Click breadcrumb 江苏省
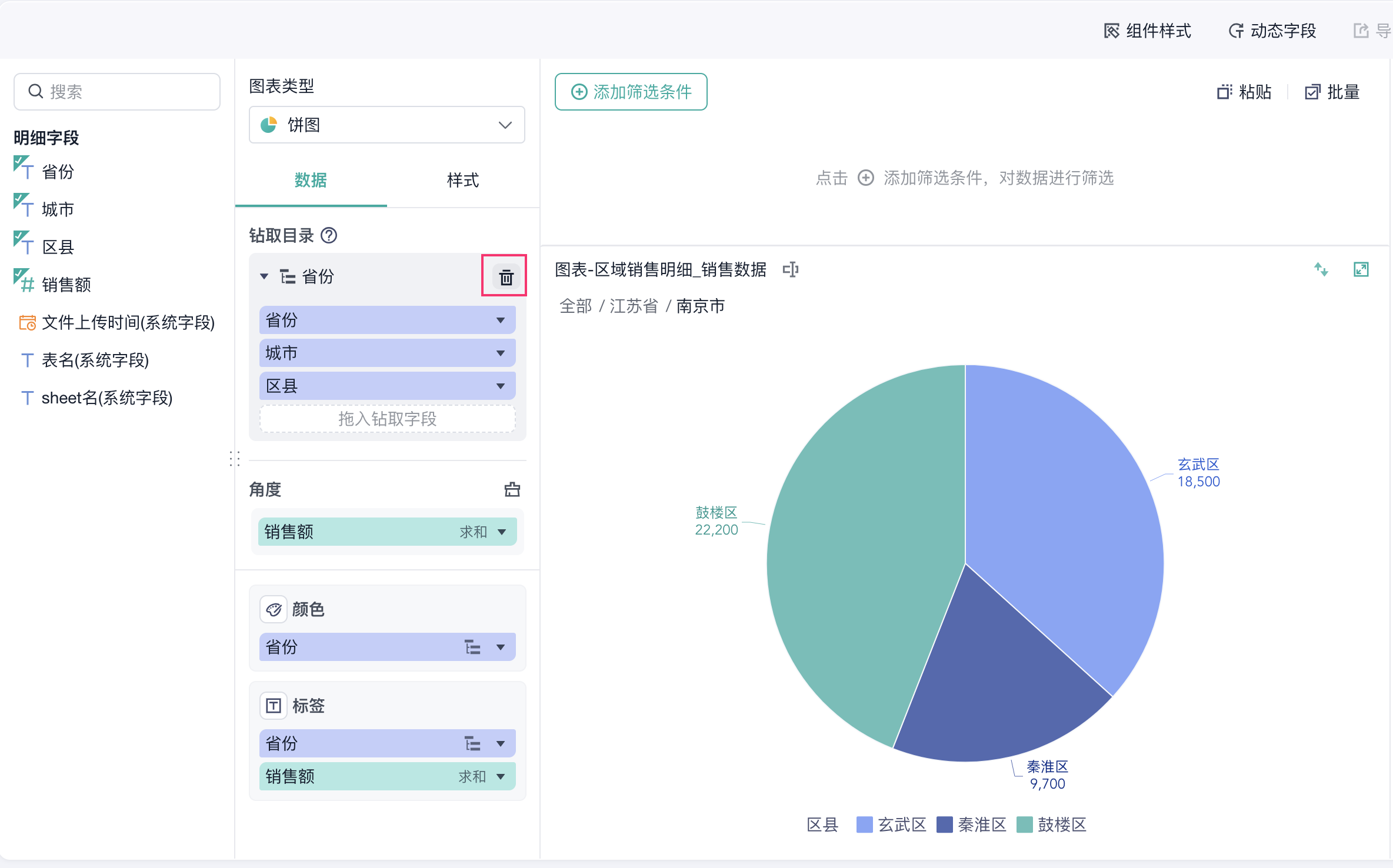Viewport: 1393px width, 868px height. (634, 306)
